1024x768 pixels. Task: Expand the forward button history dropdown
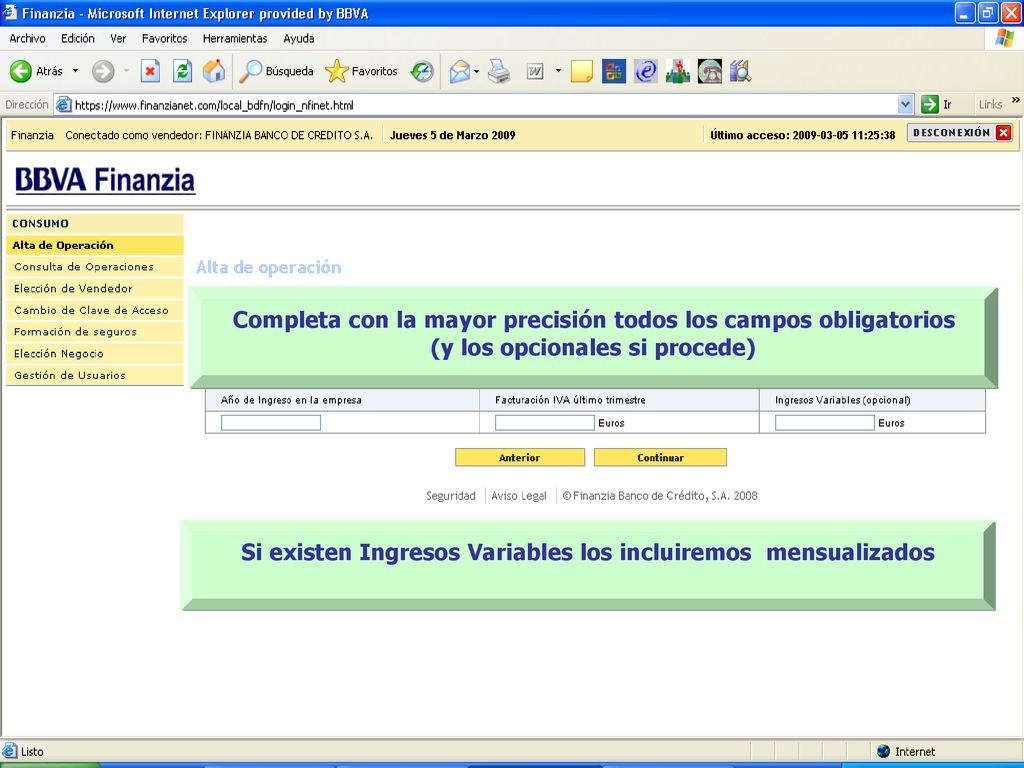[126, 71]
